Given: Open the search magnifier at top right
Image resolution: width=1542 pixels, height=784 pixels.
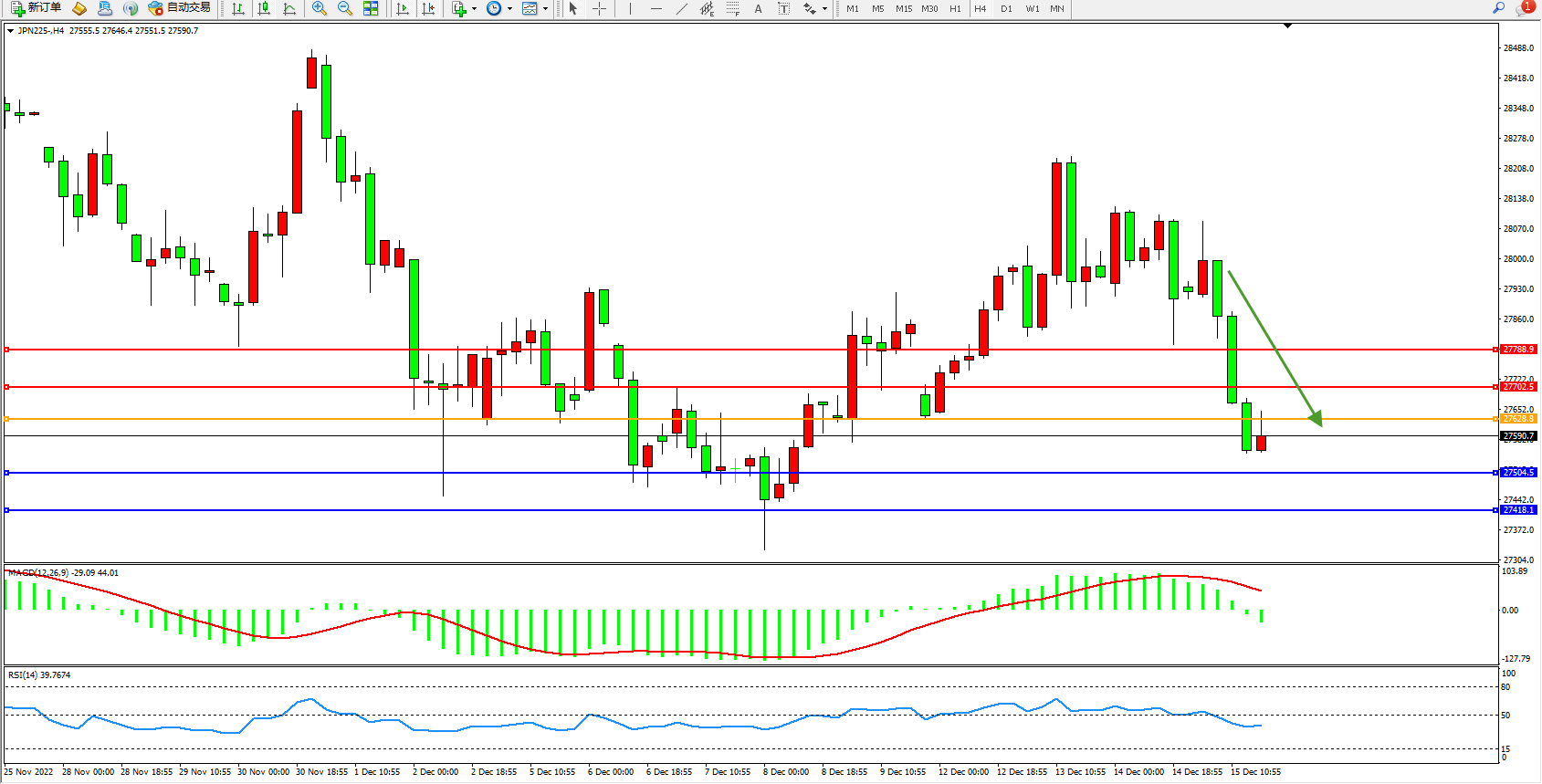Looking at the screenshot, I should [x=1498, y=8].
